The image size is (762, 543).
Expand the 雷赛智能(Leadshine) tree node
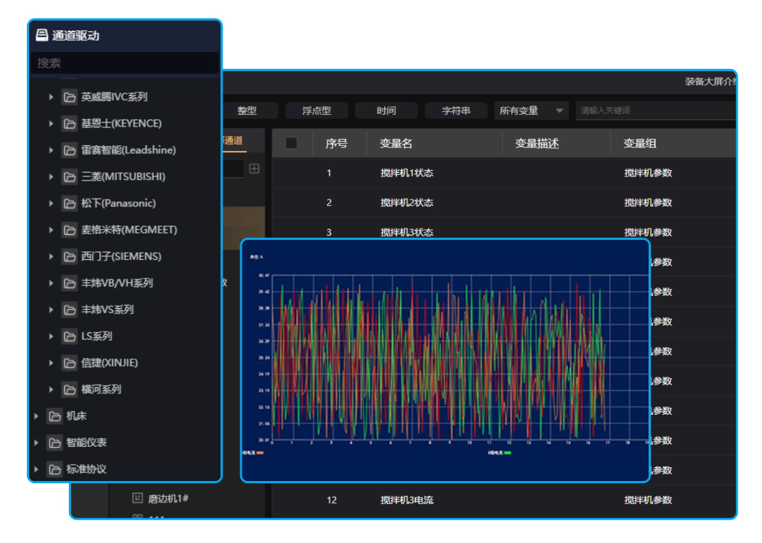click(51, 151)
